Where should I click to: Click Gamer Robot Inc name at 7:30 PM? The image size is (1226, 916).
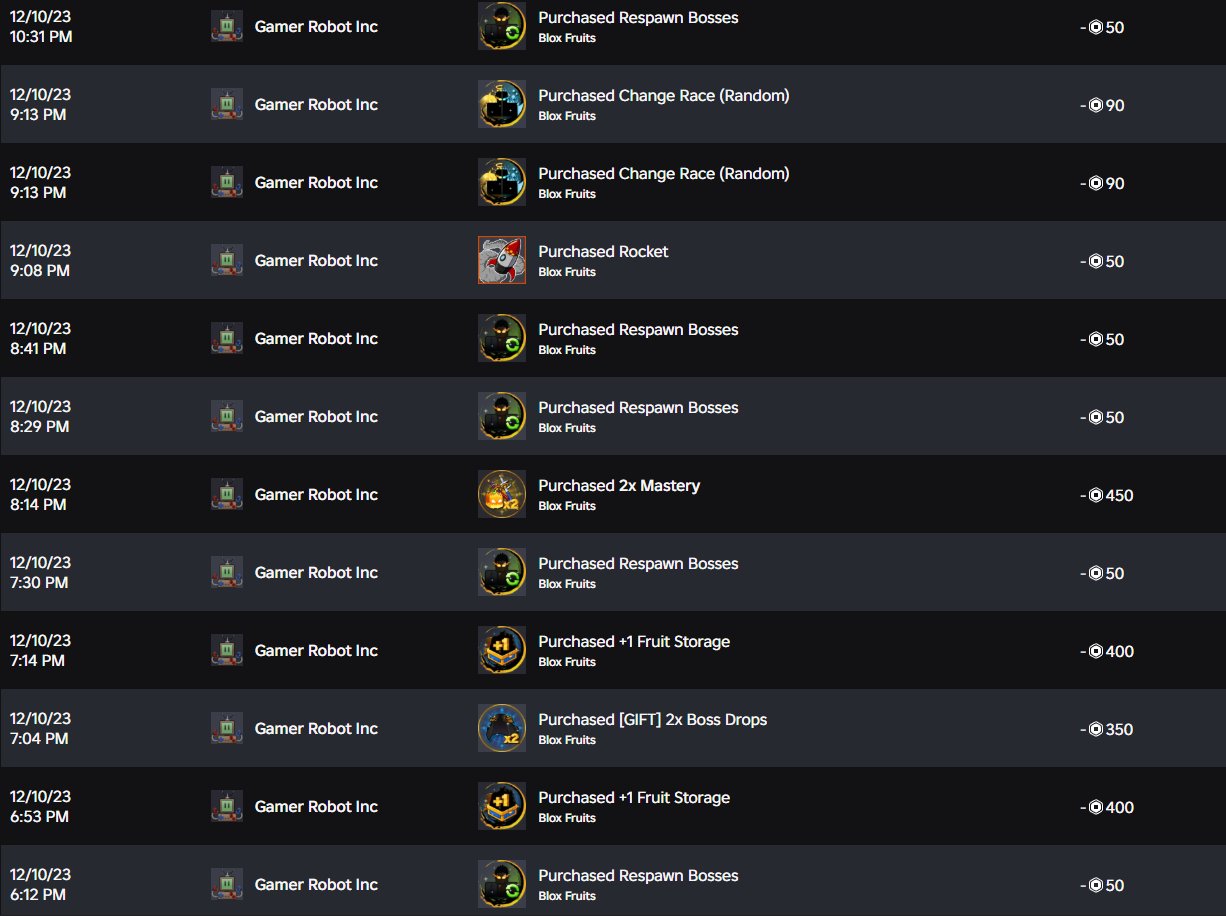coord(316,572)
